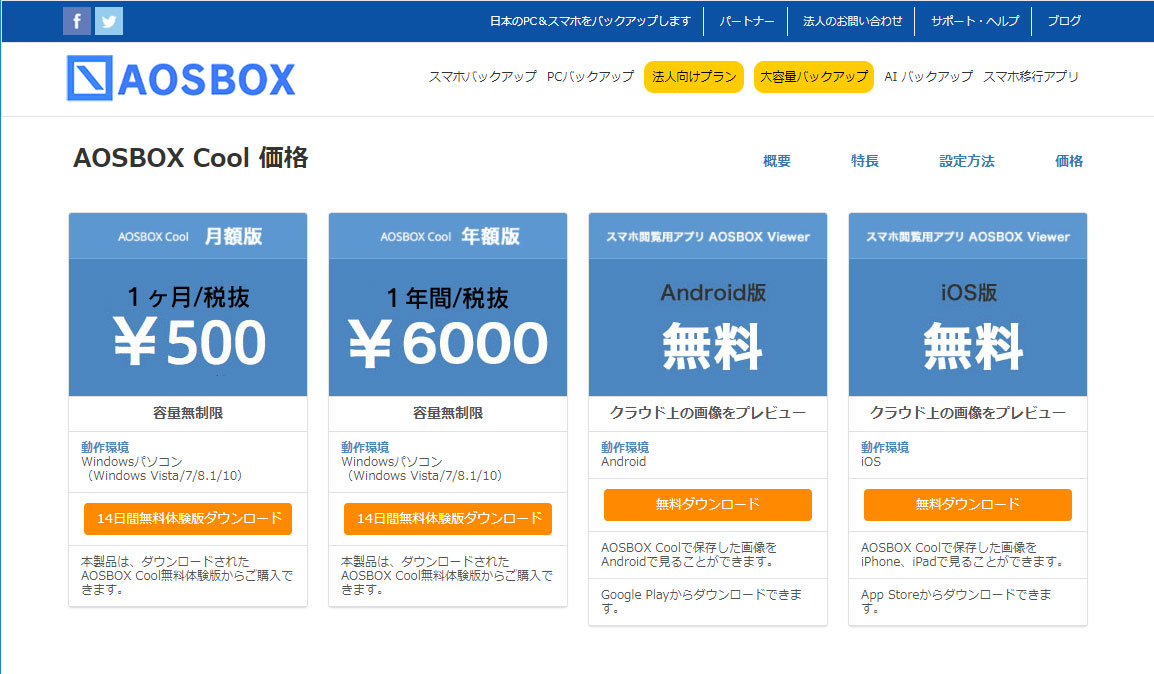This screenshot has width=1154, height=674.
Task: Click 容量無制限 text in 年額版 card
Action: click(x=447, y=414)
